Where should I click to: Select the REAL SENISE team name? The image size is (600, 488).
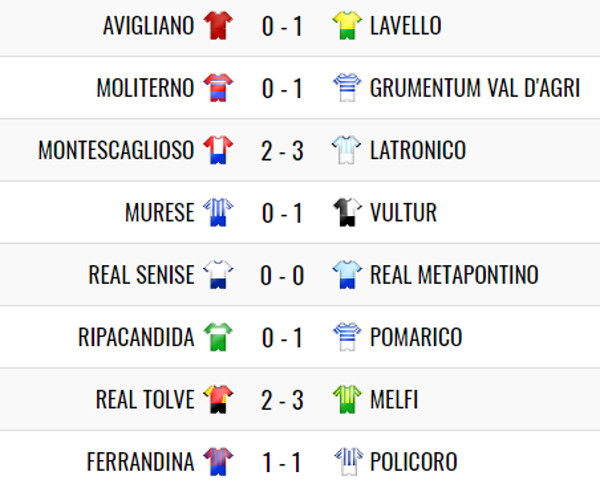141,275
